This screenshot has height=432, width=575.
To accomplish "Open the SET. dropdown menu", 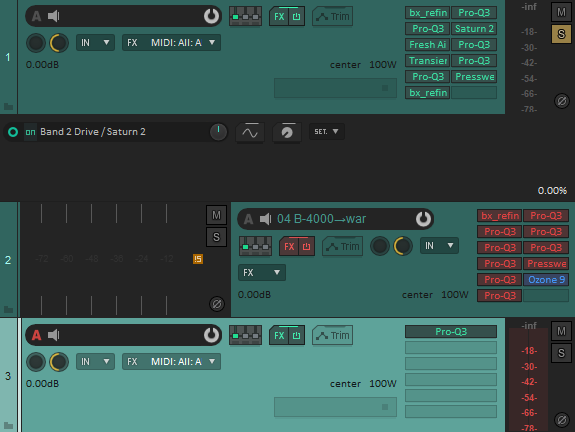I will [x=326, y=132].
